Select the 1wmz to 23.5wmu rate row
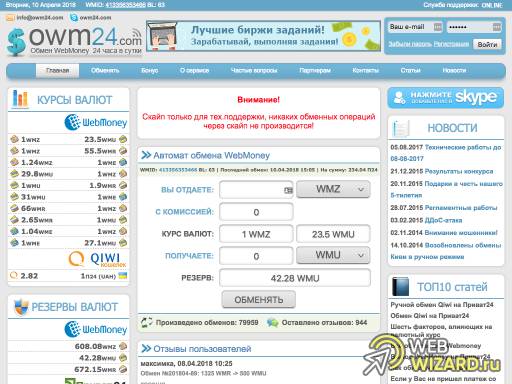This screenshot has width=512, height=384. (x=68, y=139)
